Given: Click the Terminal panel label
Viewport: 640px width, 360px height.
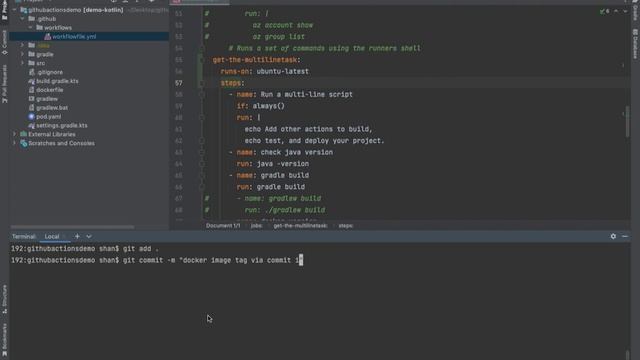Looking at the screenshot, I should [24, 237].
